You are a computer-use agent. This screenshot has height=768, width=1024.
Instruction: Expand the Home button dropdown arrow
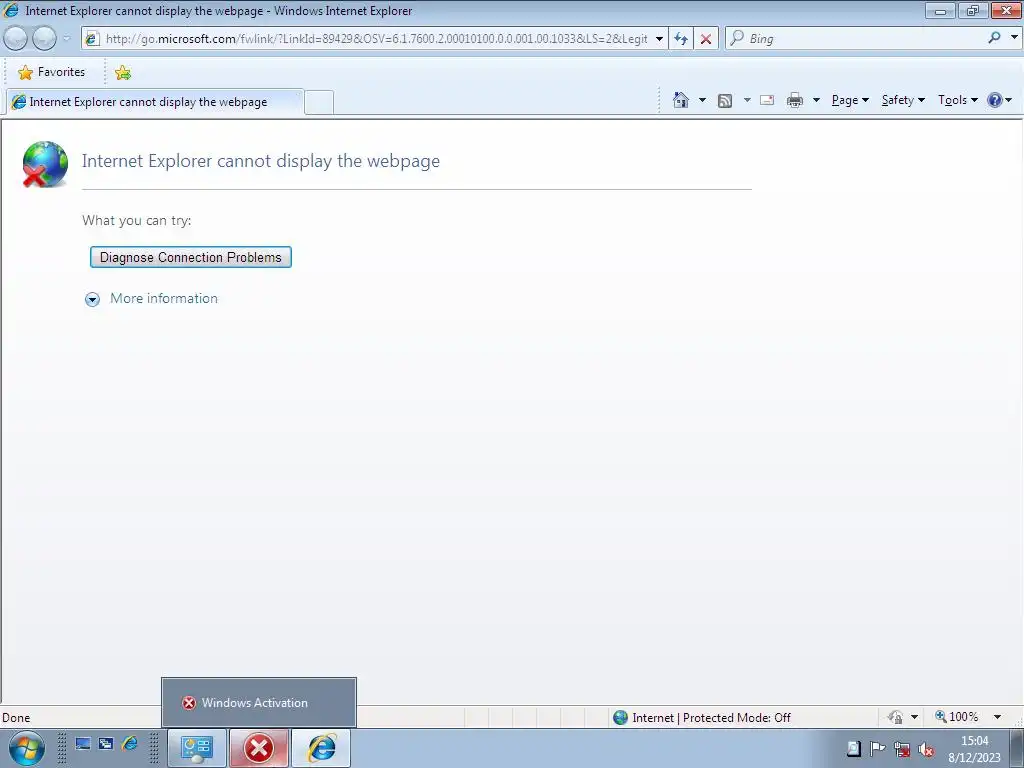[702, 100]
